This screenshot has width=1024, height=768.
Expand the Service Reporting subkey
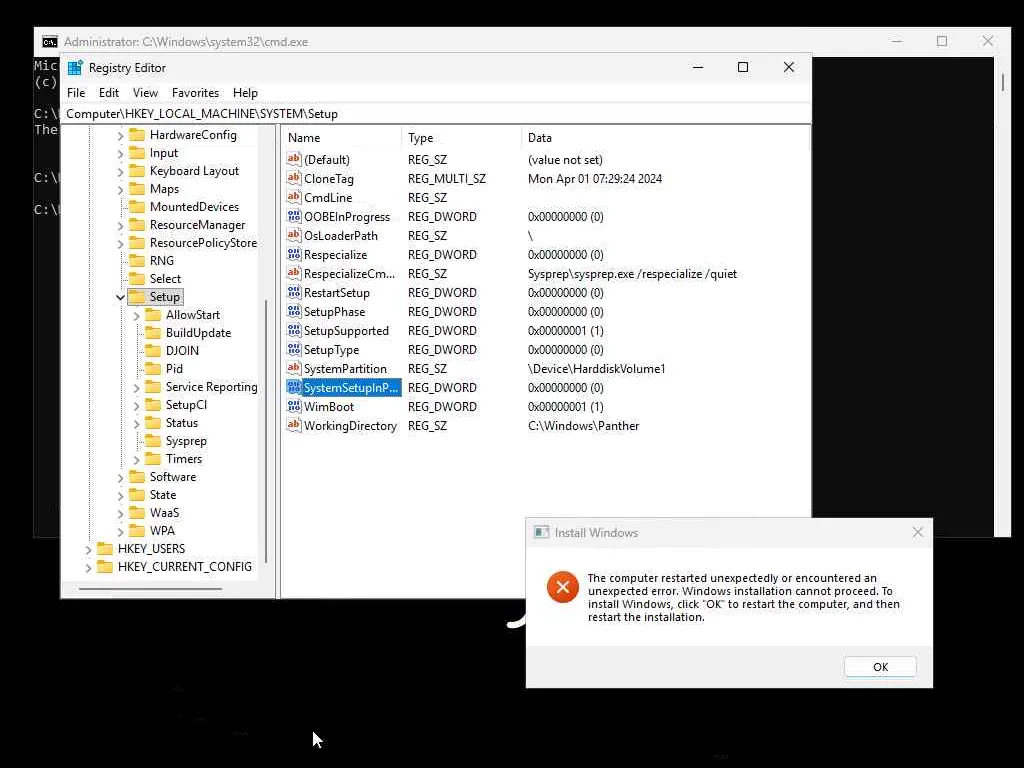(x=136, y=387)
